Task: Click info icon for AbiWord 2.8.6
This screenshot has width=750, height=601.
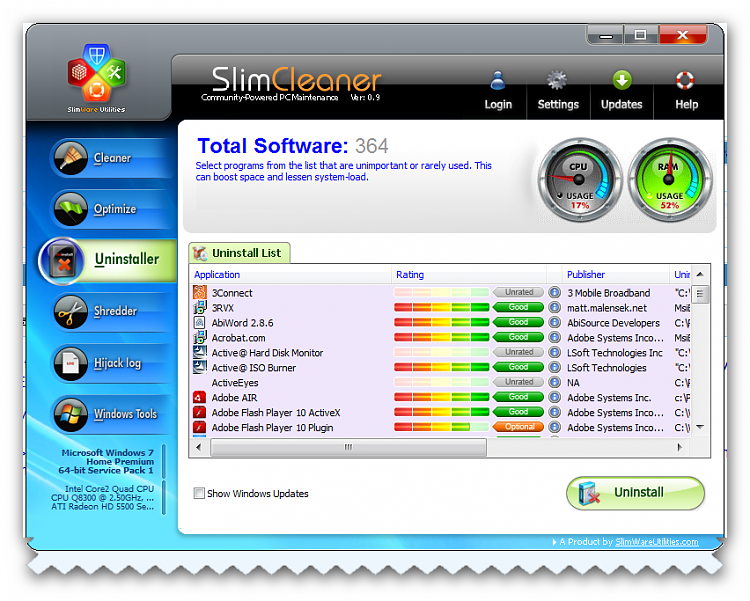Action: pyautogui.click(x=554, y=322)
